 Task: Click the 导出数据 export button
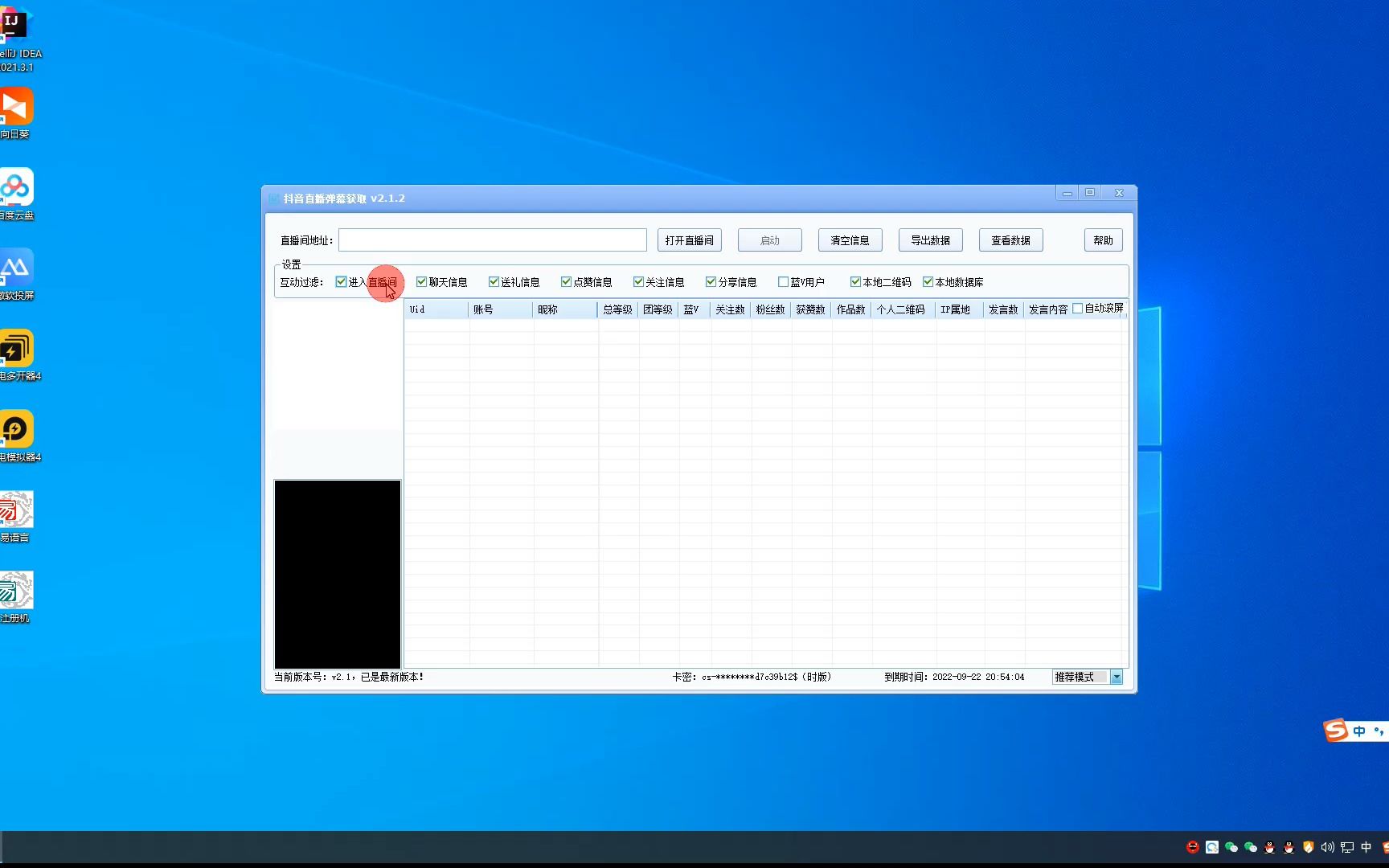tap(931, 240)
